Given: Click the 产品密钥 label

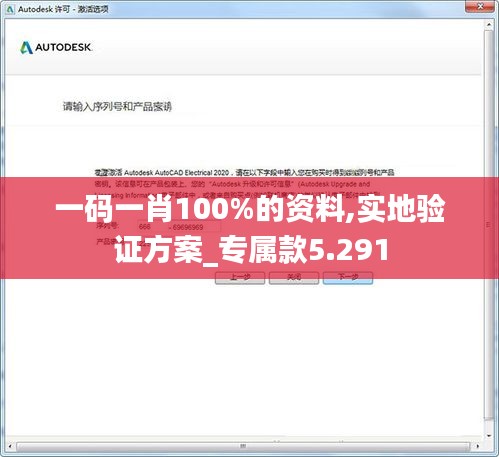Looking at the screenshot, I should tap(106, 242).
